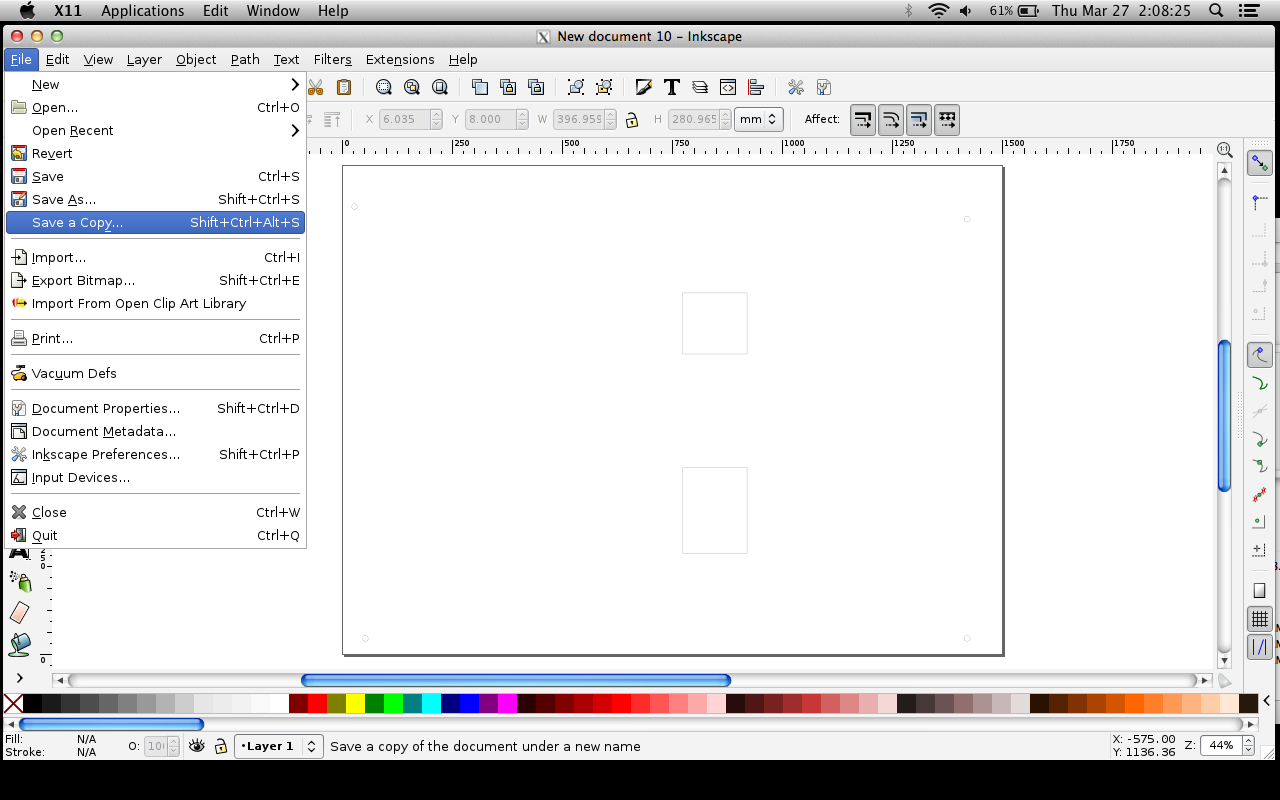Open the Layers dialog icon

click(x=700, y=87)
